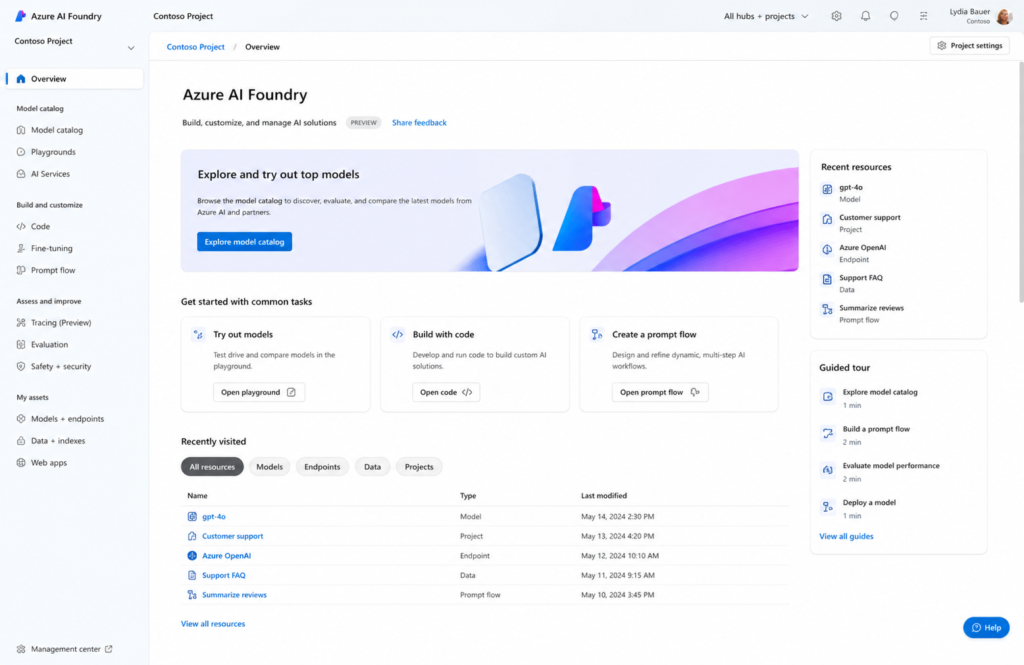
Task: Click the Safety + security shield icon
Action: coord(21,366)
